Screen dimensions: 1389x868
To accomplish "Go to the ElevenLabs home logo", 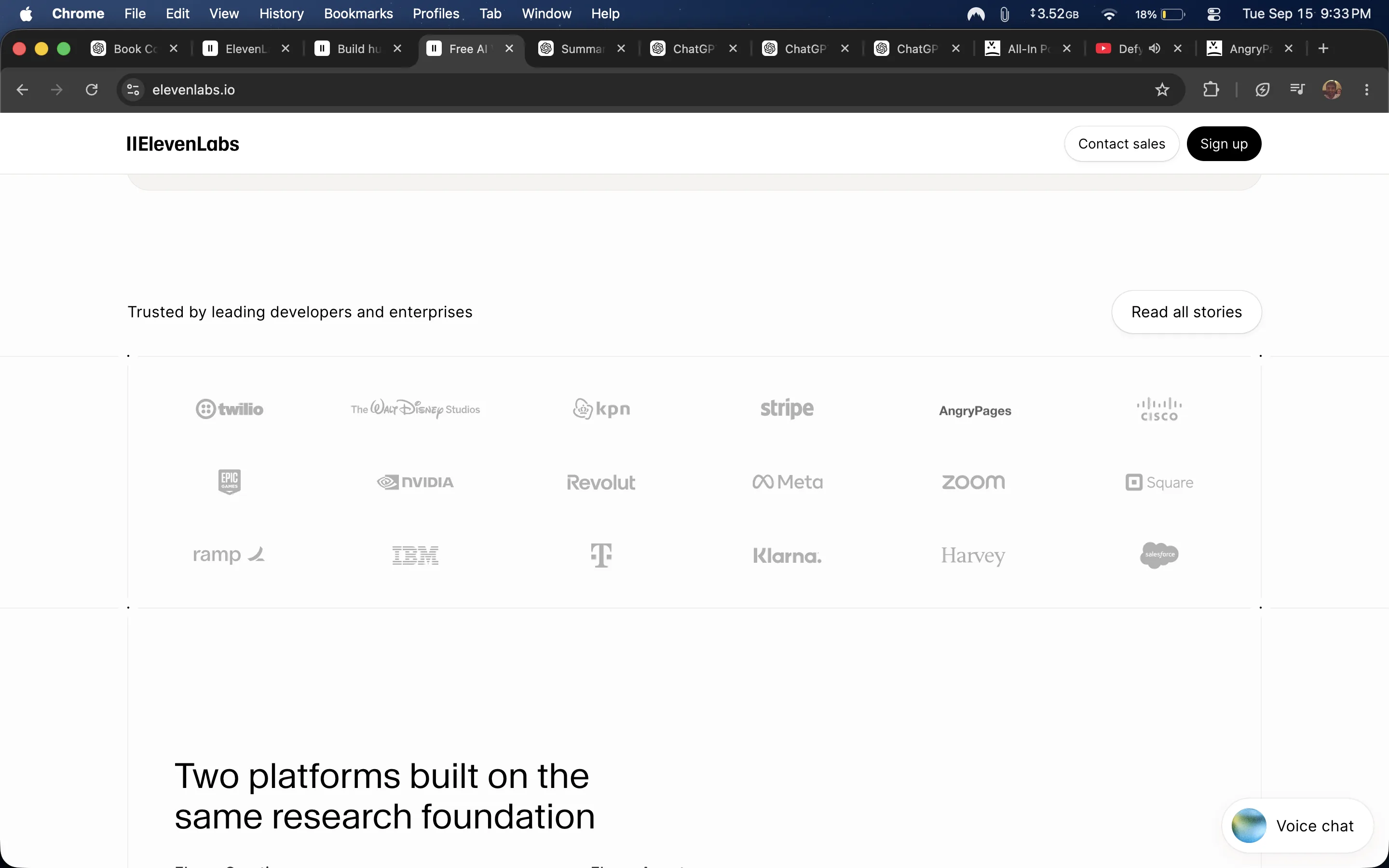I will coord(182,144).
